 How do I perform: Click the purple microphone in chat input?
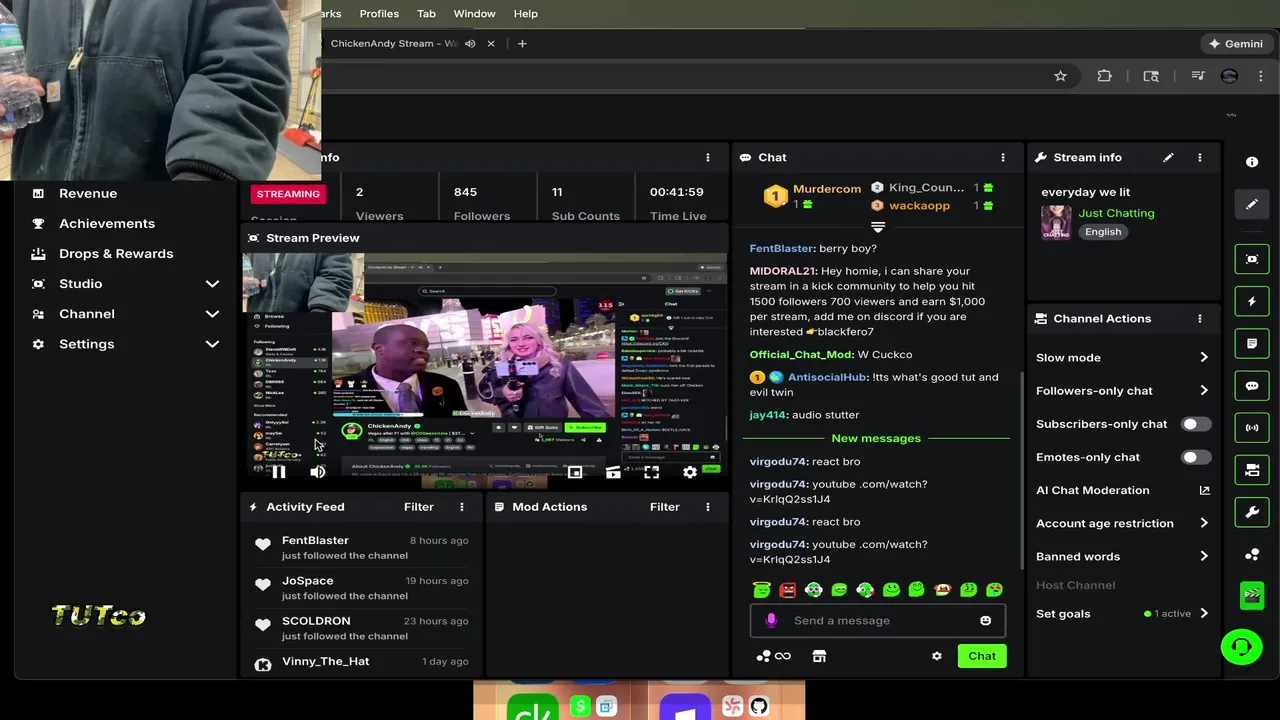coord(771,621)
